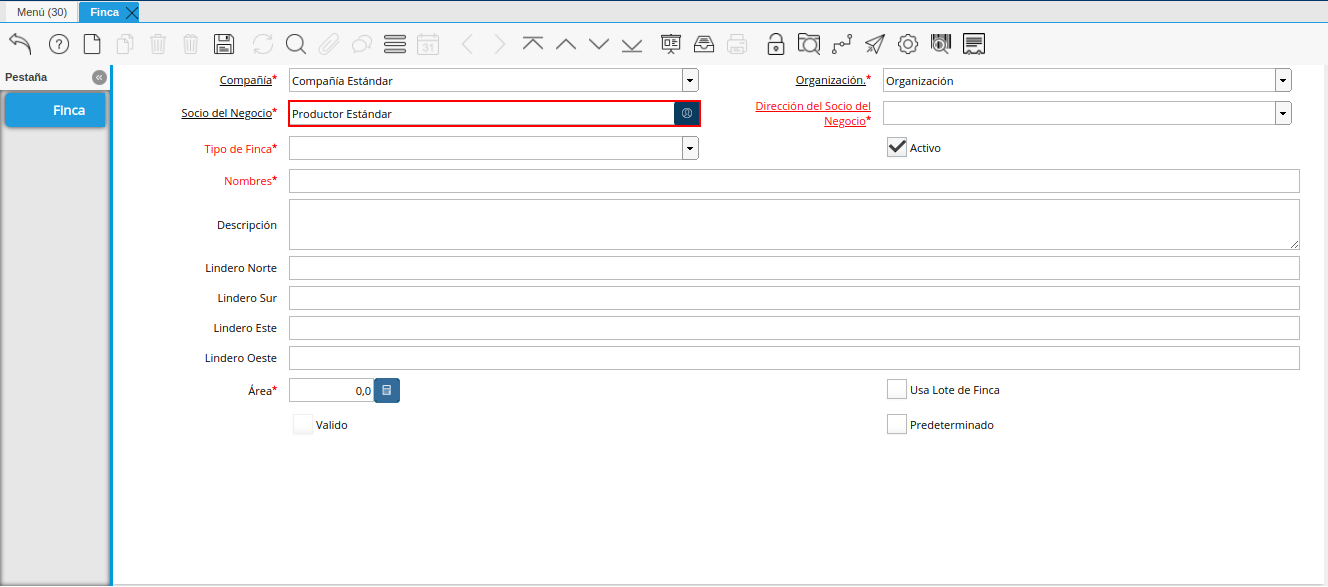Click the refresh arrows icon
Viewport: 1328px width, 587px height.
pos(263,44)
